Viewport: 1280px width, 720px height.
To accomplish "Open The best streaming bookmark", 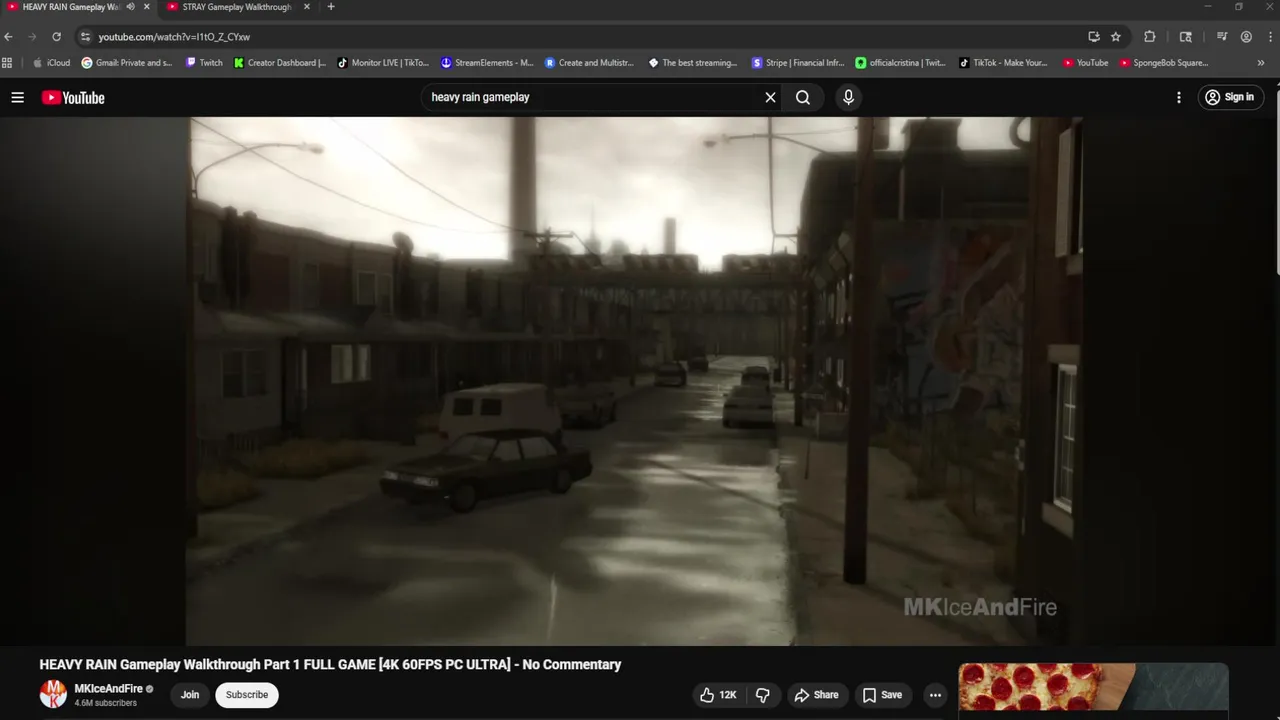I will click(x=693, y=63).
